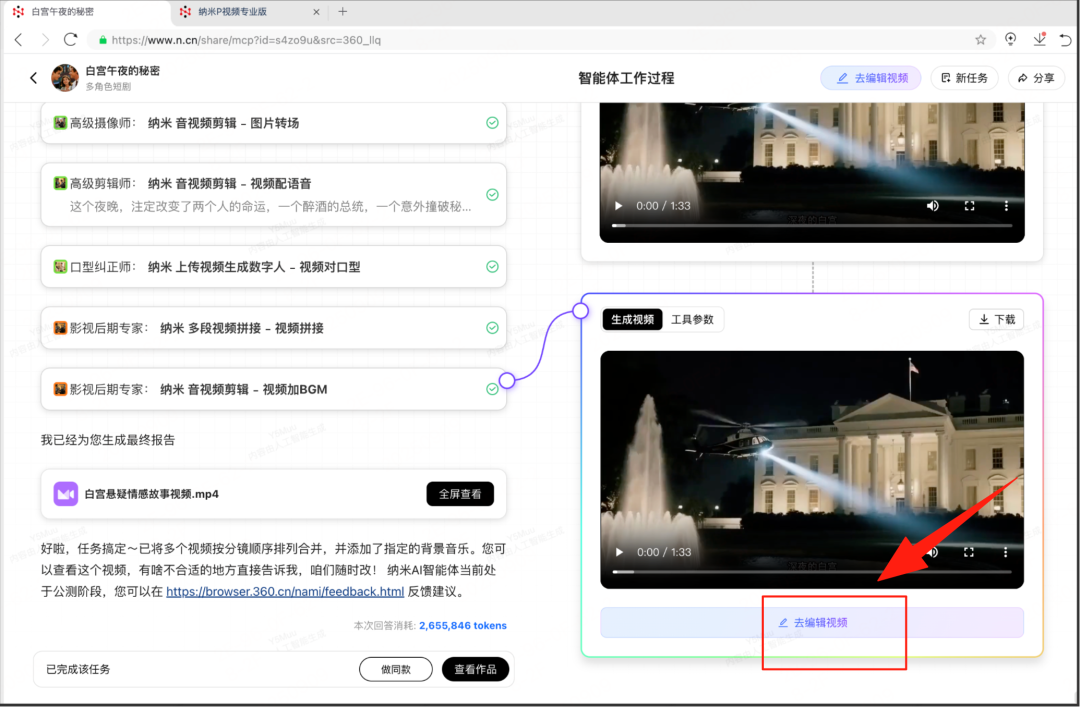Screen dimensions: 1080x707
Task: Click the 做同款 button
Action: pyautogui.click(x=396, y=669)
